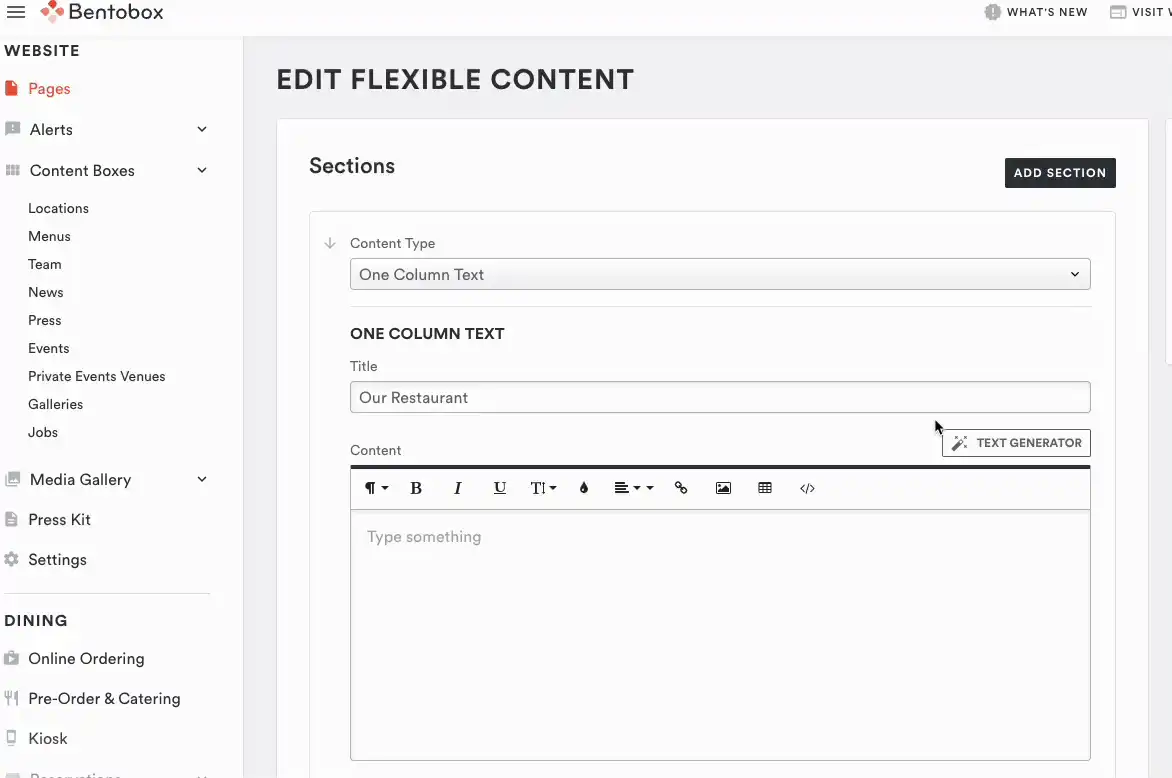This screenshot has width=1172, height=778.
Task: Open the Content Type dropdown
Action: click(x=719, y=274)
